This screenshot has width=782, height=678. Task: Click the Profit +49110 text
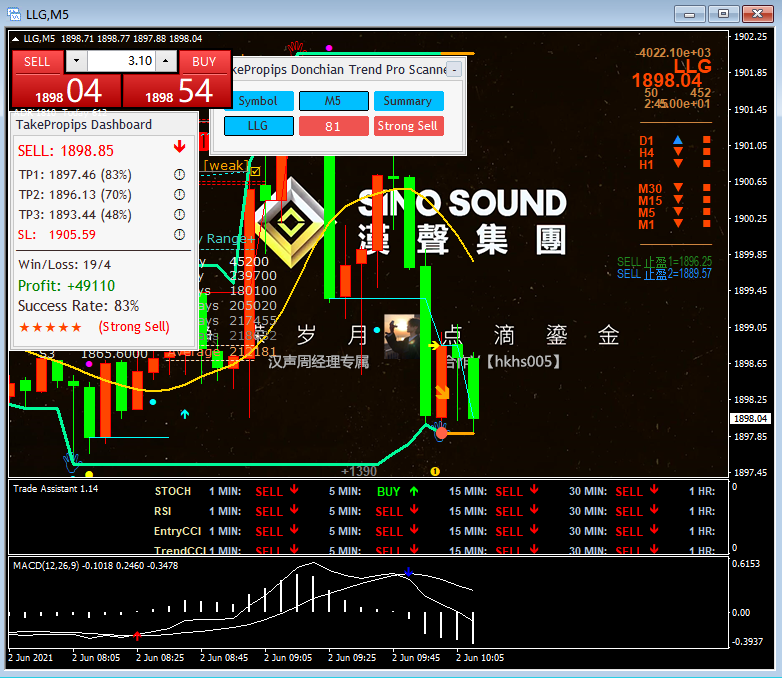66,286
